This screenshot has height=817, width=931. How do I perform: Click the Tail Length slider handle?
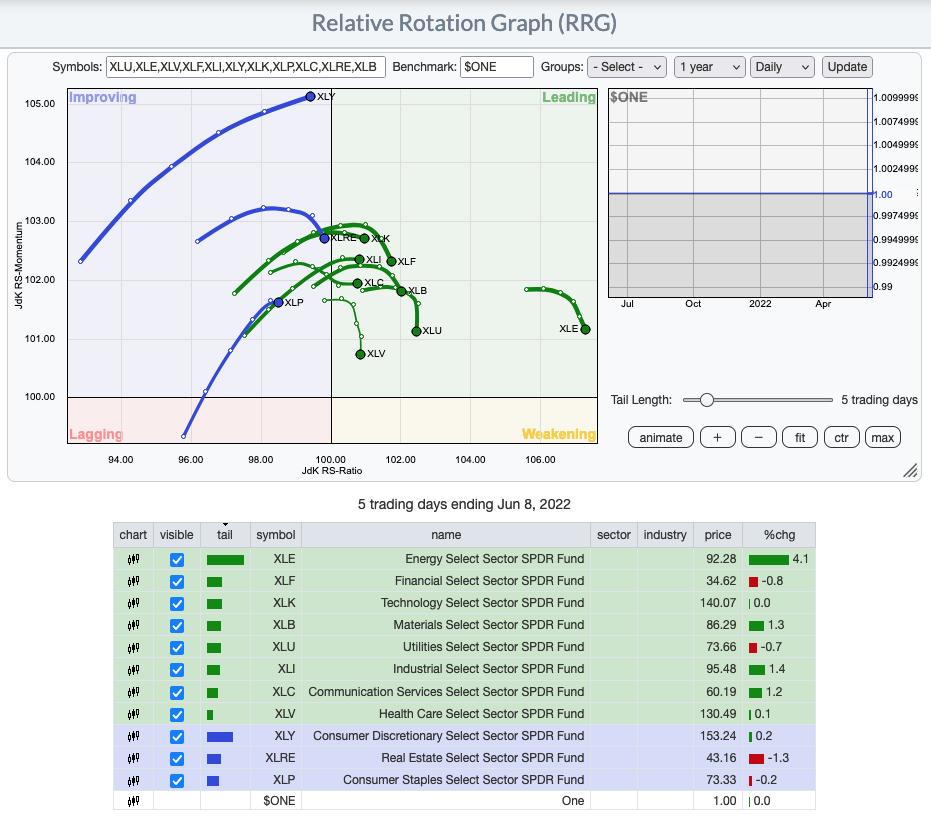tap(707, 400)
